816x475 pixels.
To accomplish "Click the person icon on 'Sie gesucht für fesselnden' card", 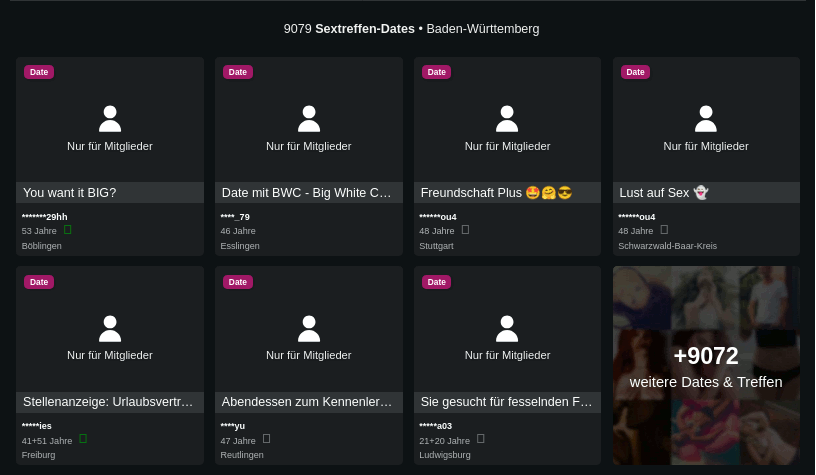I will click(507, 328).
